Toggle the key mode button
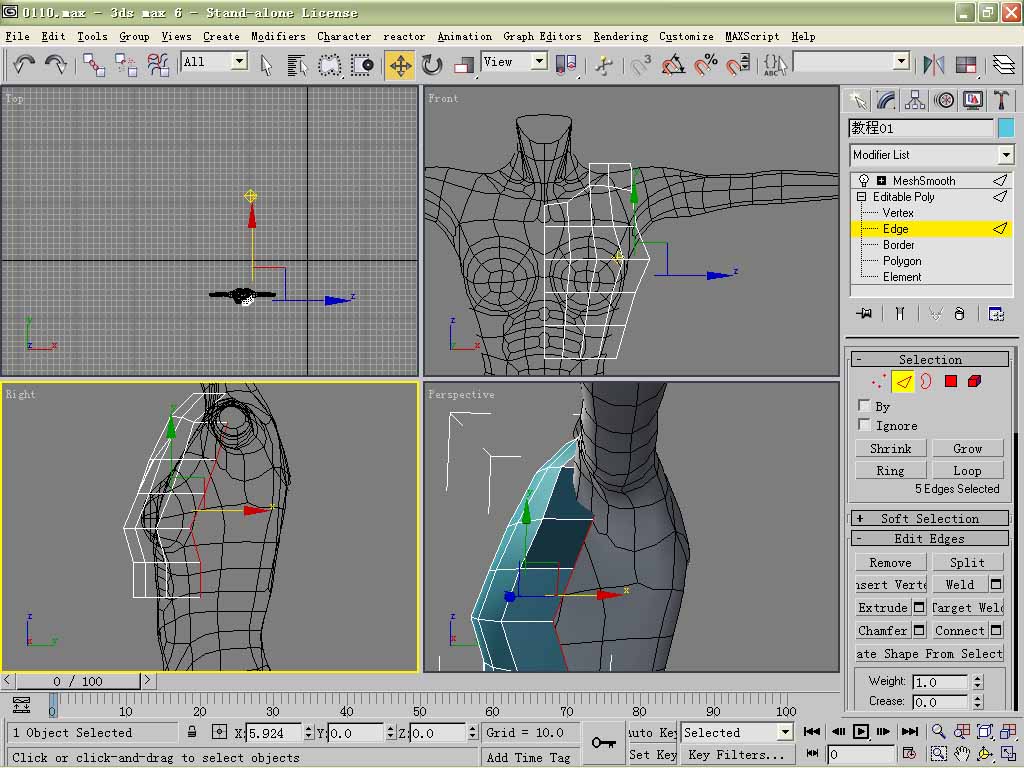Image resolution: width=1024 pixels, height=768 pixels. click(x=813, y=754)
